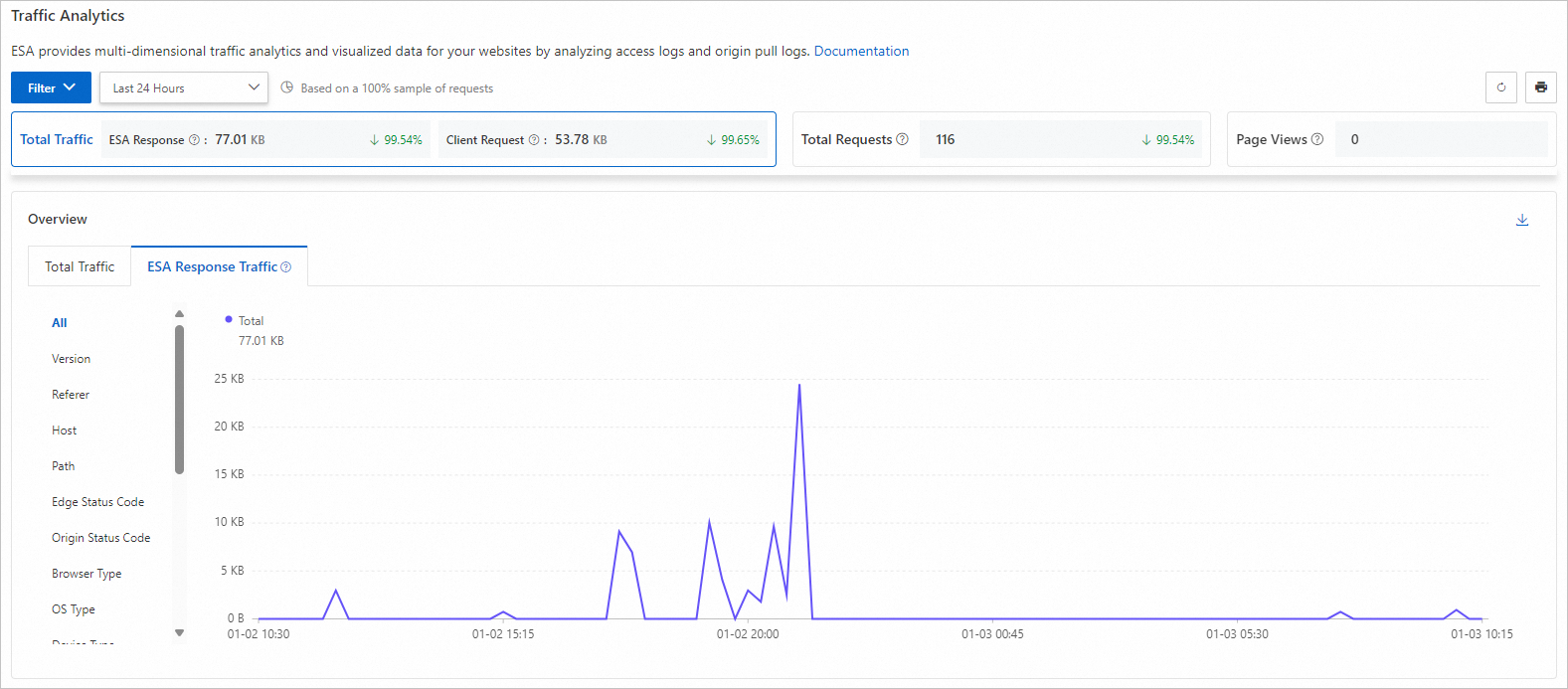
Task: Select the Browser Type dimension
Action: 87,574
